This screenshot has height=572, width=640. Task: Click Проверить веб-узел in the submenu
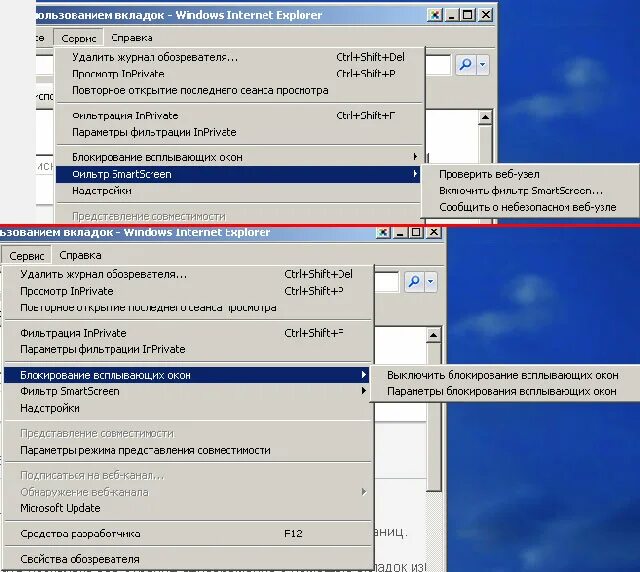[529, 174]
